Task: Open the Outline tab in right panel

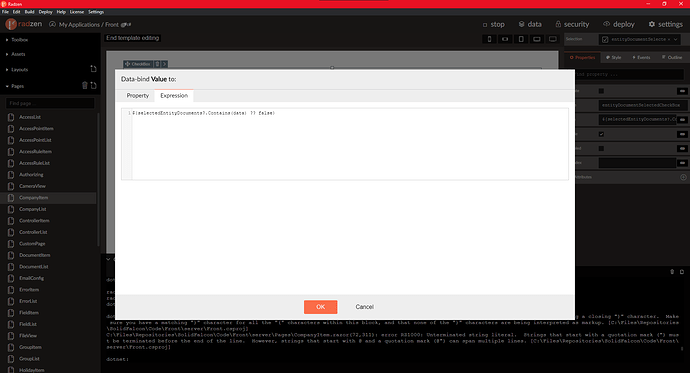Action: (672, 58)
